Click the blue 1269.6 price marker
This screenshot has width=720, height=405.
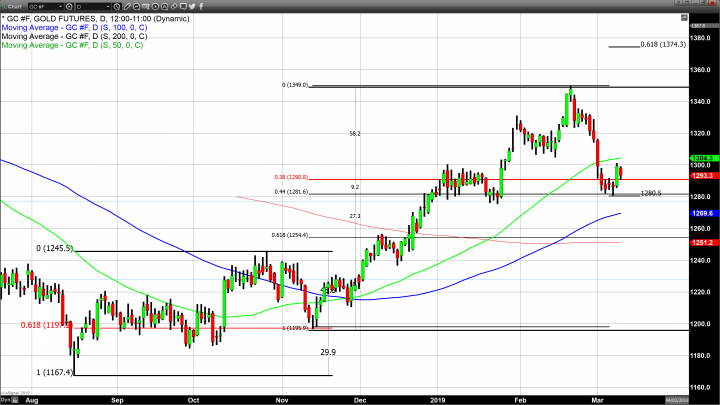click(x=702, y=213)
